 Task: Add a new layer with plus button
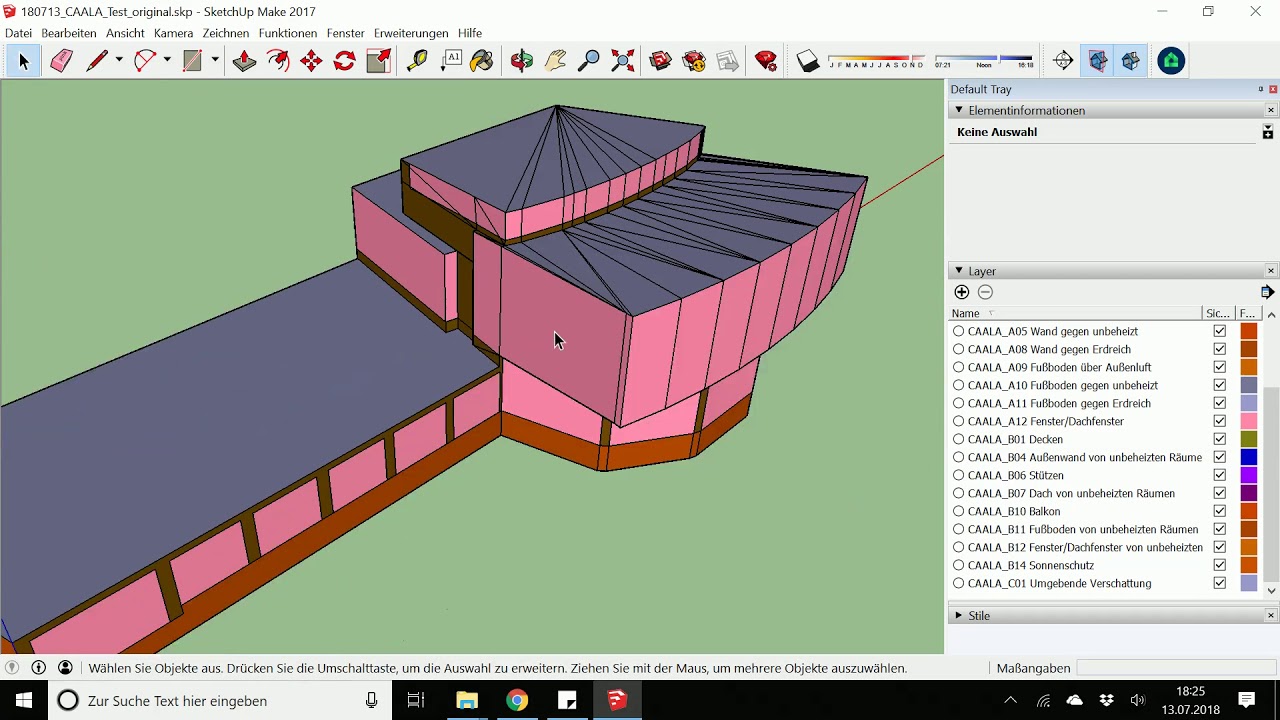(x=962, y=292)
